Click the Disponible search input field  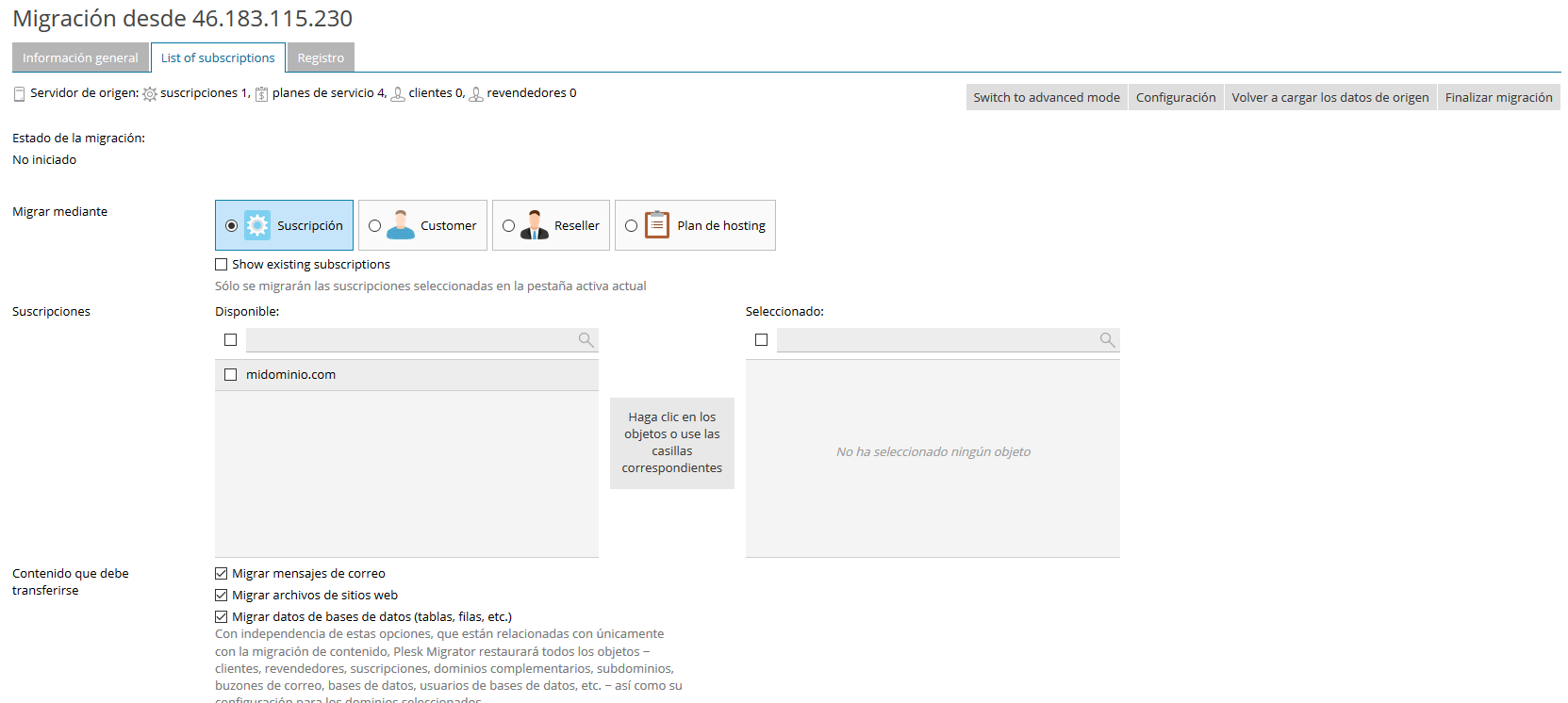click(410, 340)
